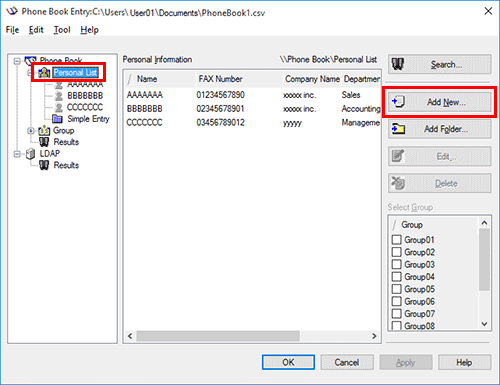Open the Tool menu
Viewport: 500px width, 385px height.
pyautogui.click(x=62, y=30)
